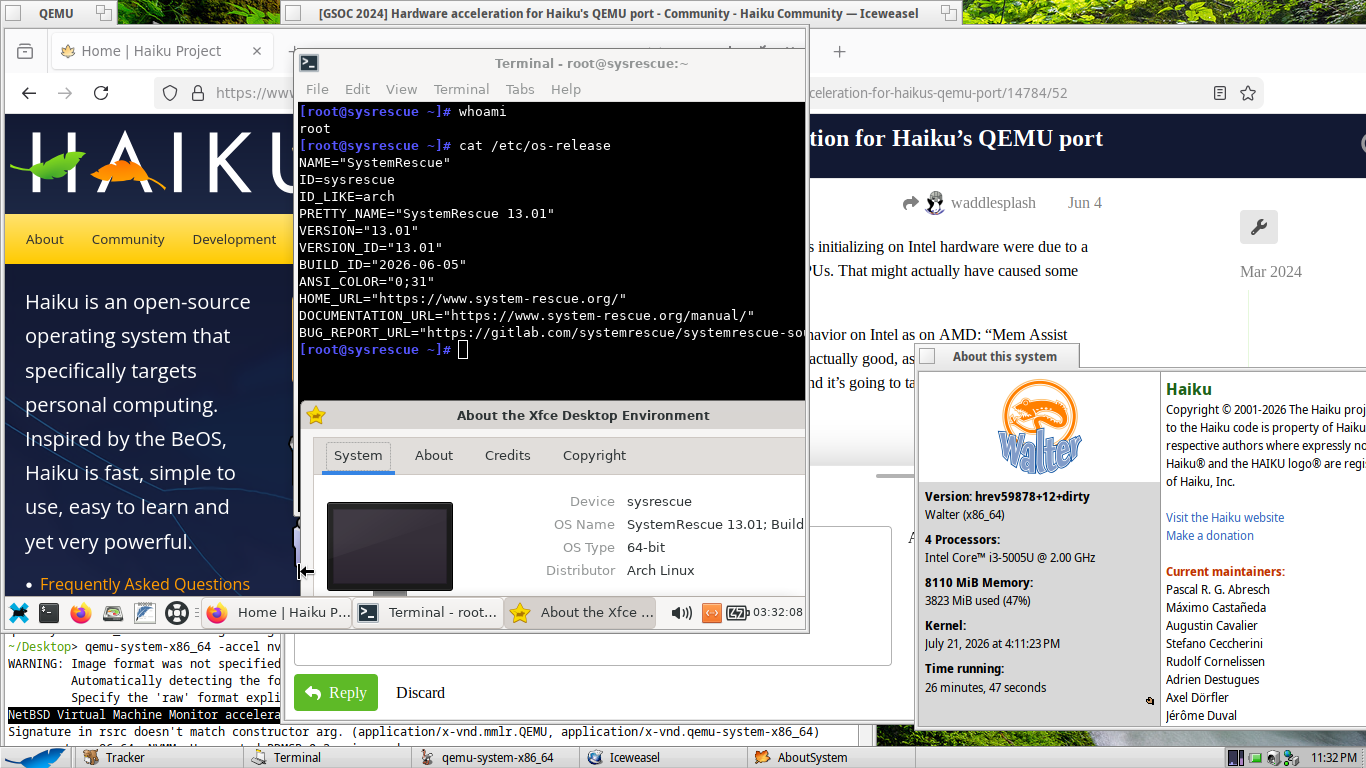This screenshot has width=1366, height=768.
Task: Bookmark page using the star icon
Action: (1248, 93)
